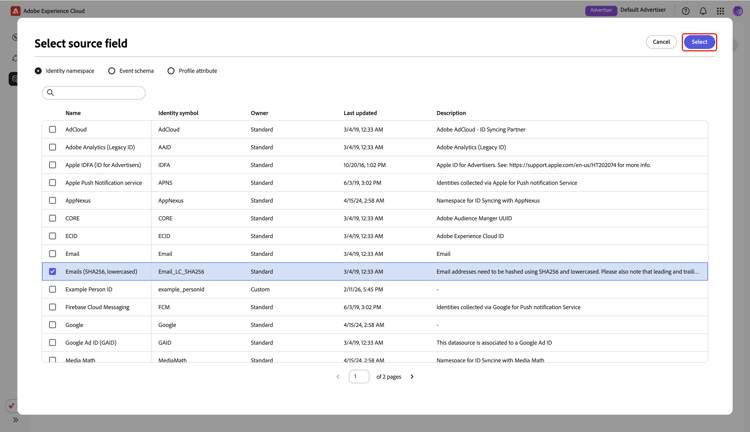Check the Firebase Cloud Messaging checkbox
Viewport: 750px width, 432px height.
point(53,307)
